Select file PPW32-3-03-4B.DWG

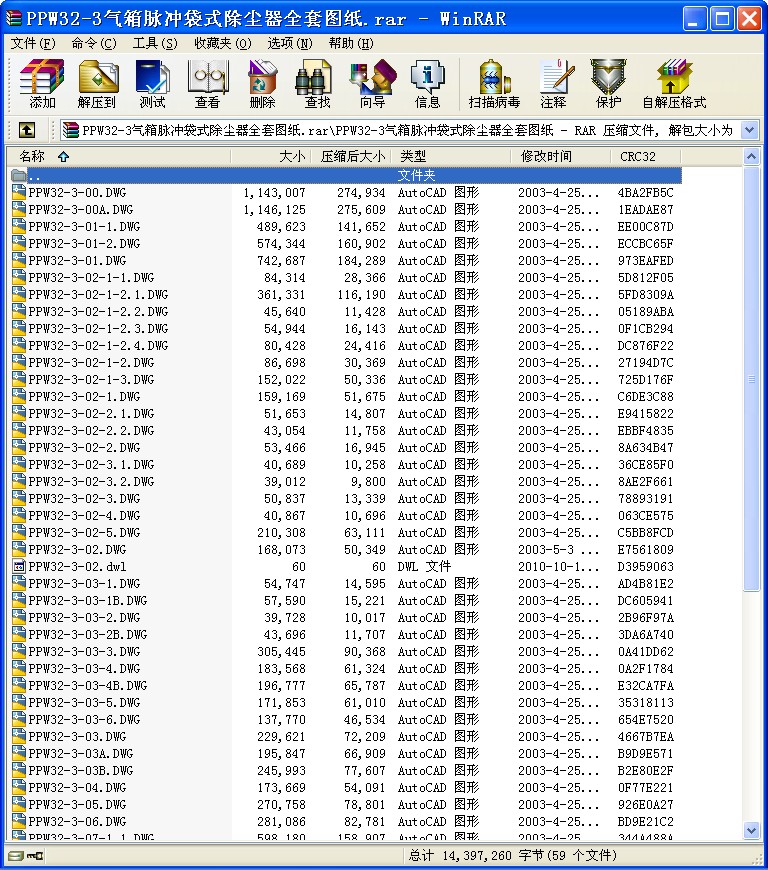pyautogui.click(x=88, y=685)
